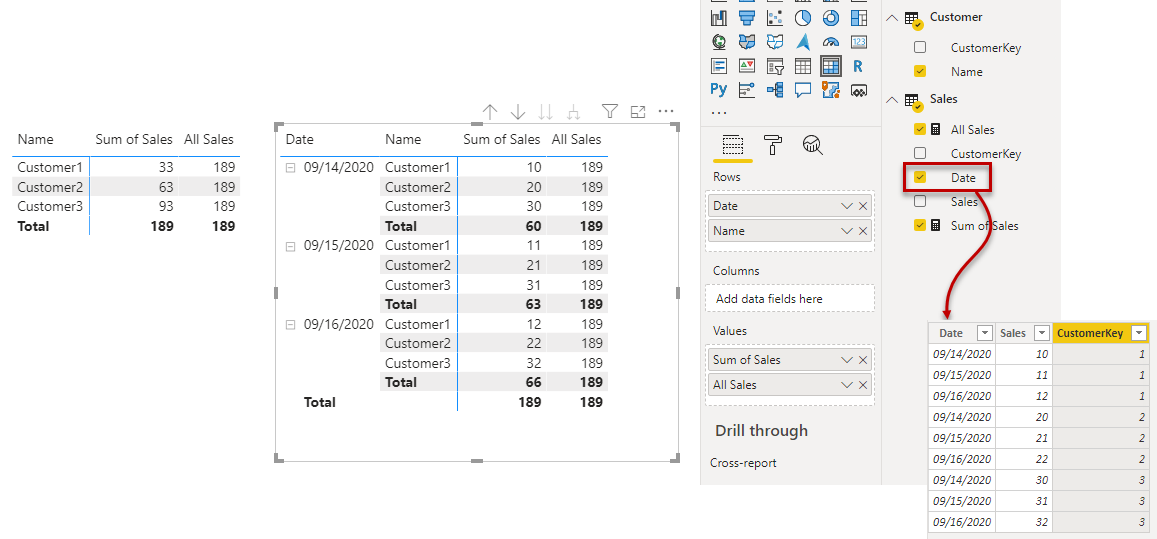Viewport: 1157px width, 539px height.
Task: Uncheck the Sum of Sales measure
Action: [x=920, y=225]
